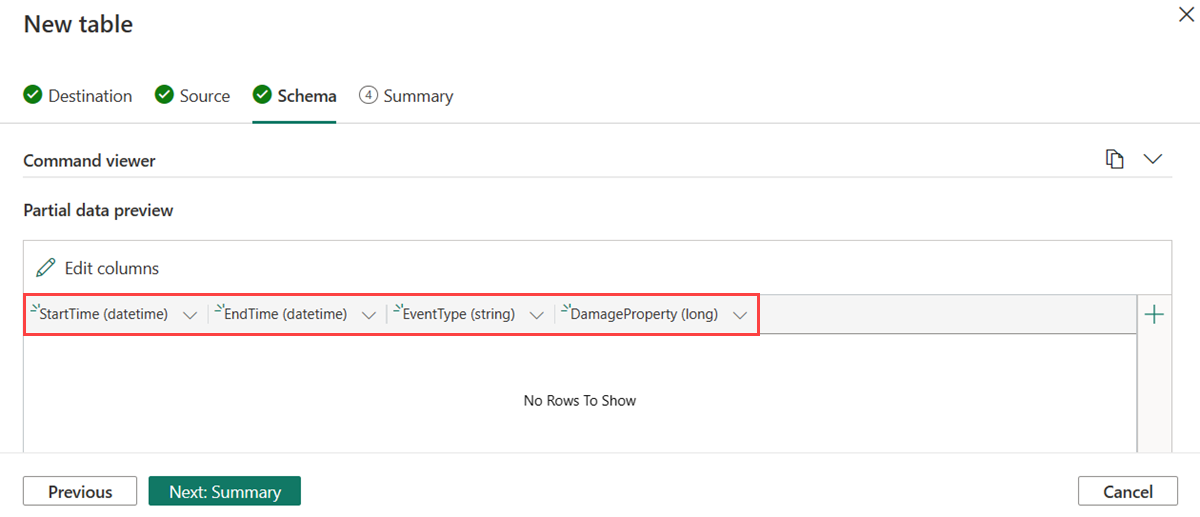This screenshot has width=1200, height=517.
Task: Click the Summary step number 4 icon
Action: (x=368, y=95)
